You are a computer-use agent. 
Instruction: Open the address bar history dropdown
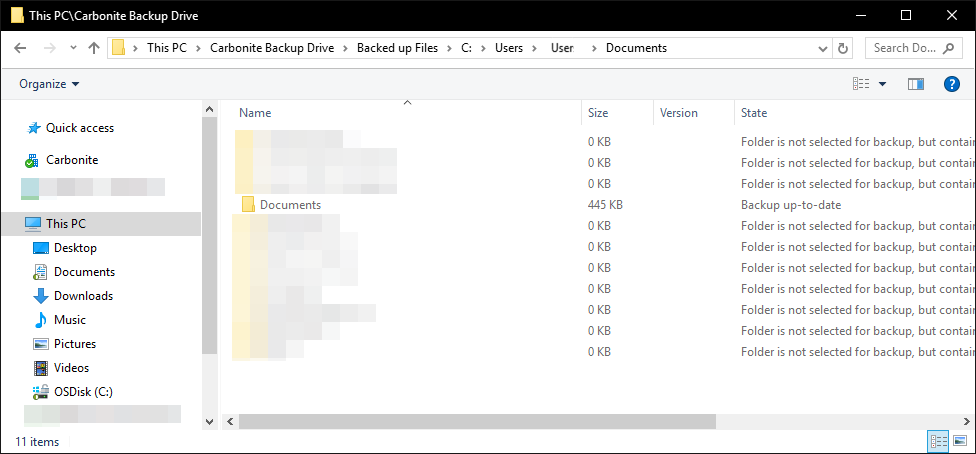[x=823, y=48]
